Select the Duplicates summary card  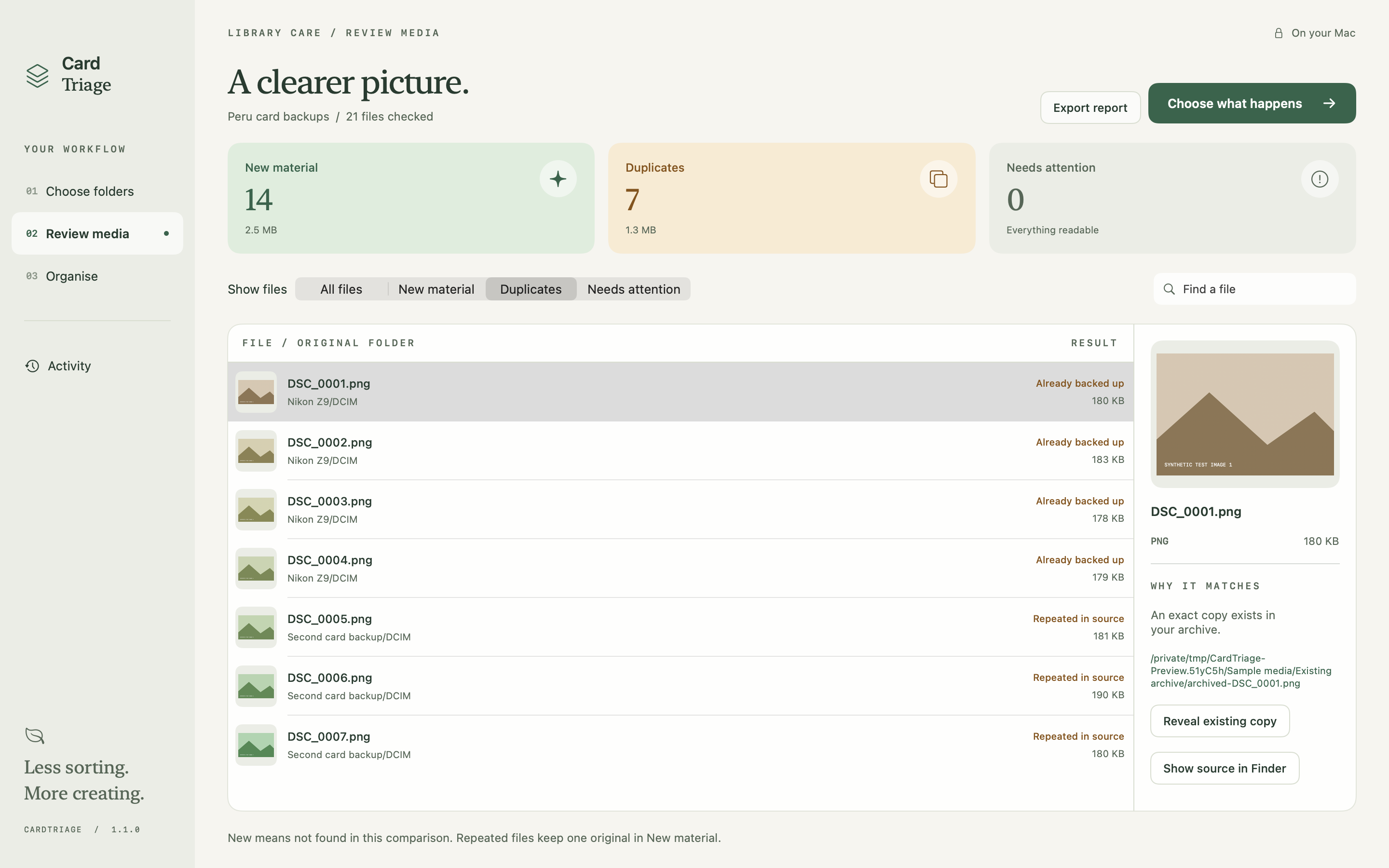791,198
